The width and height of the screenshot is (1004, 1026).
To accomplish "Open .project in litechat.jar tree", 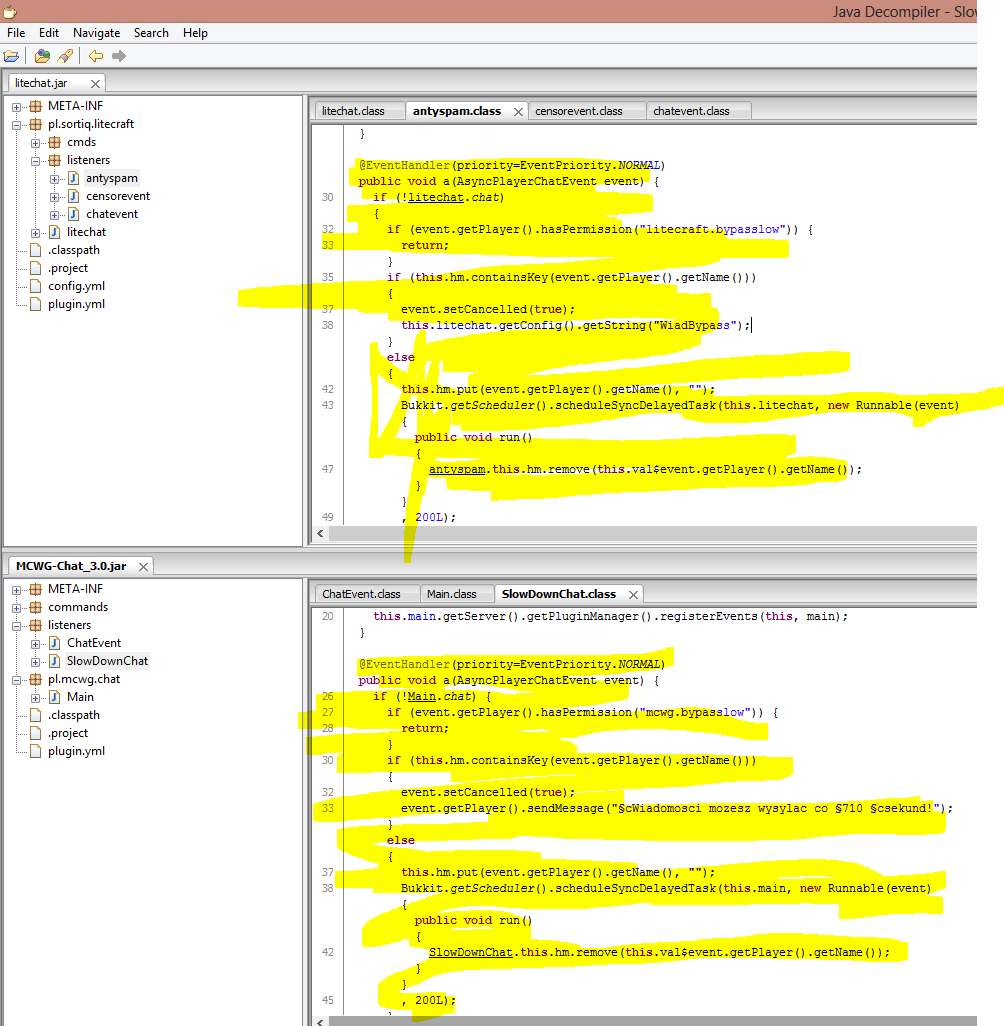I will click(68, 268).
